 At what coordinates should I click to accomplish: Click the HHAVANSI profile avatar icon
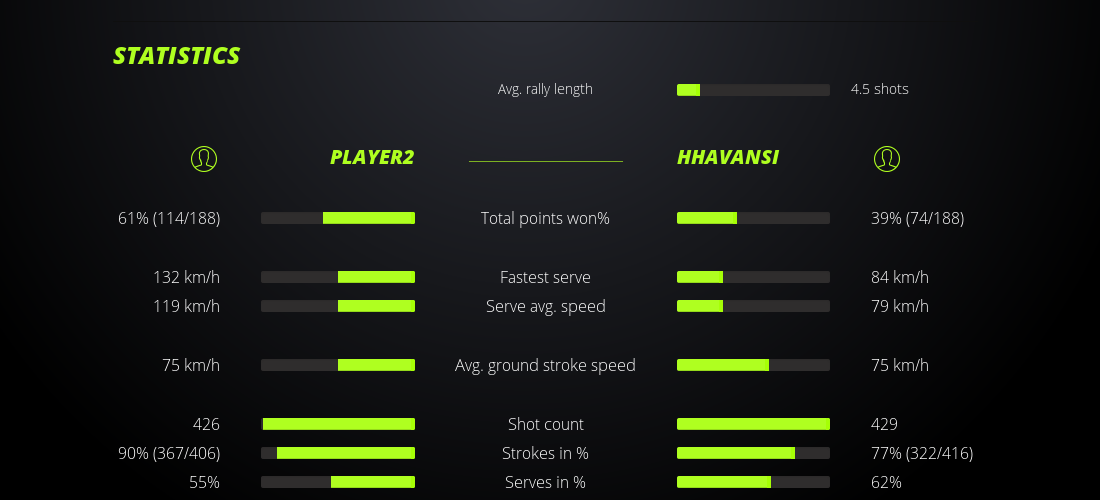click(x=886, y=158)
